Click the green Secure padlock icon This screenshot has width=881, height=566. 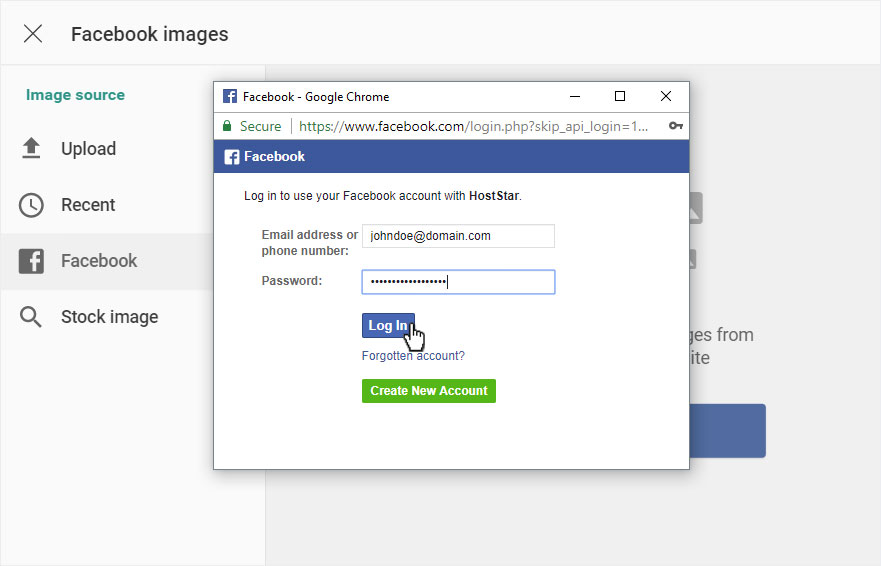(227, 126)
